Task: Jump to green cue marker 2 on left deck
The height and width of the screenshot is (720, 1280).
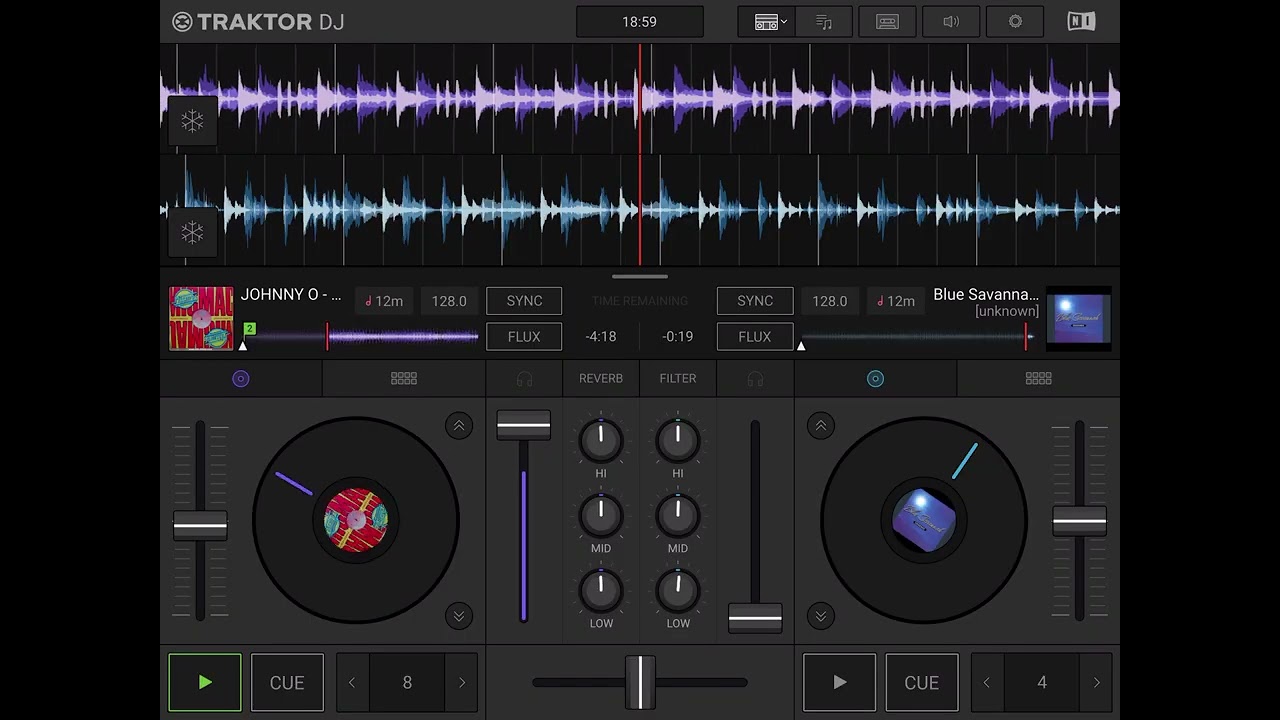Action: 249,329
